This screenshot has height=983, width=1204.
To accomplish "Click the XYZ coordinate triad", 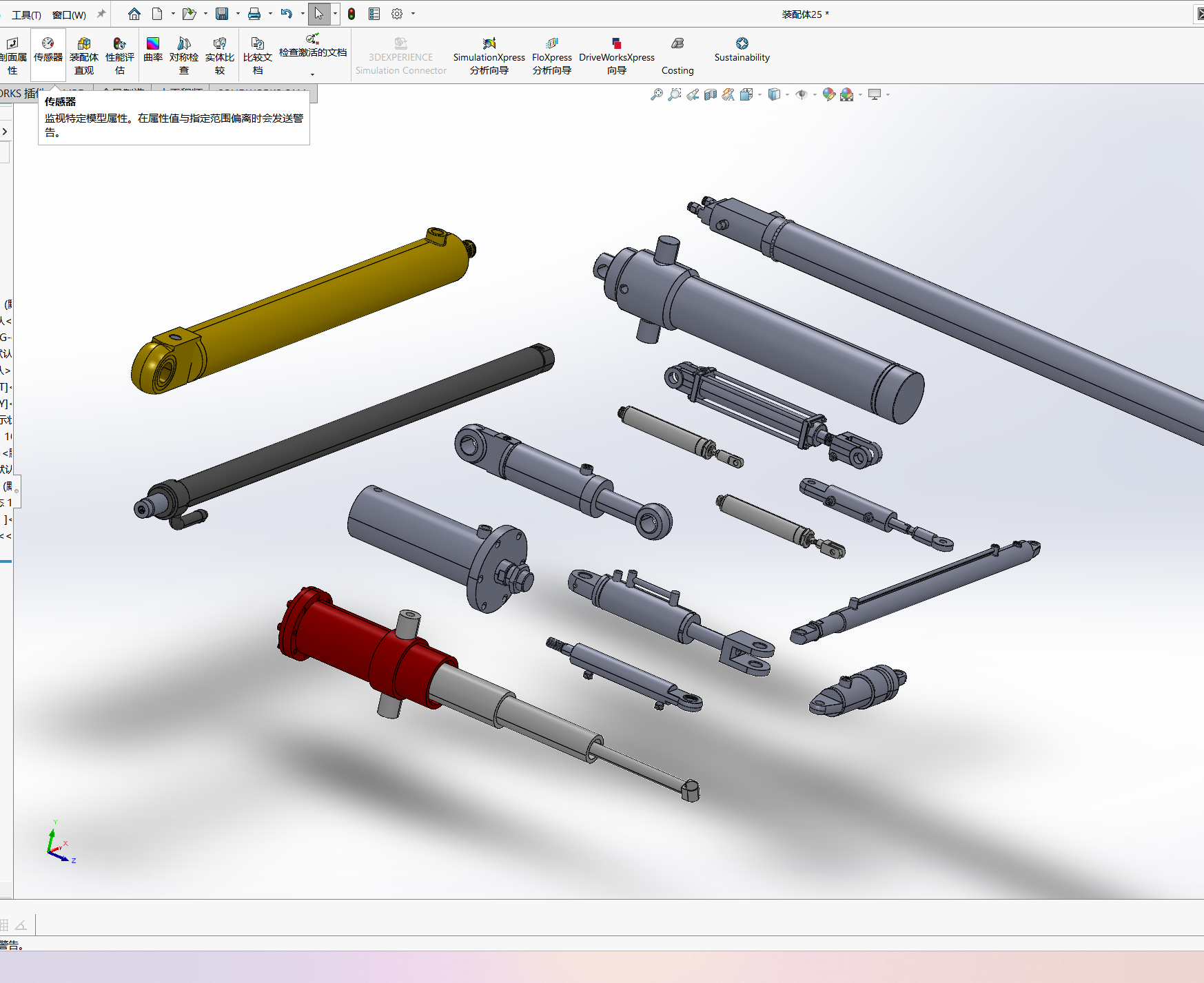I will click(x=61, y=842).
